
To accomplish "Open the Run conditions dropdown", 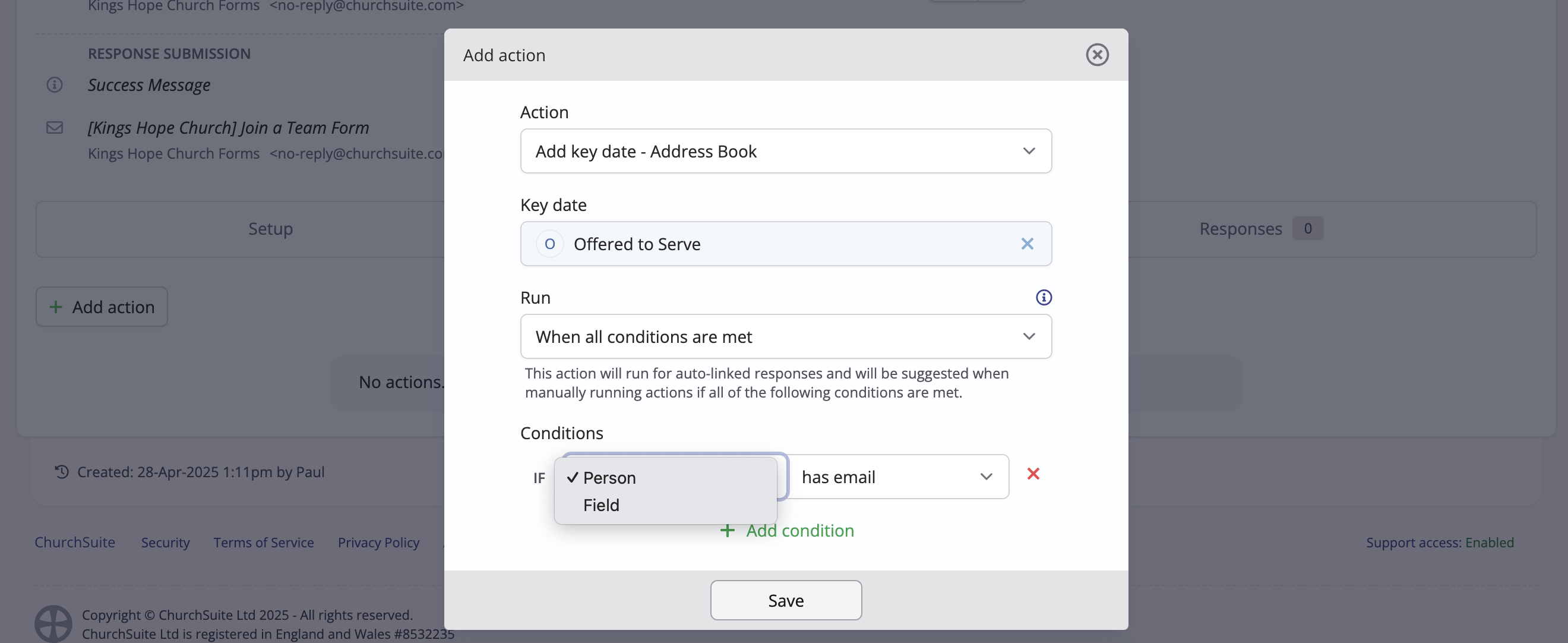I will tap(785, 336).
